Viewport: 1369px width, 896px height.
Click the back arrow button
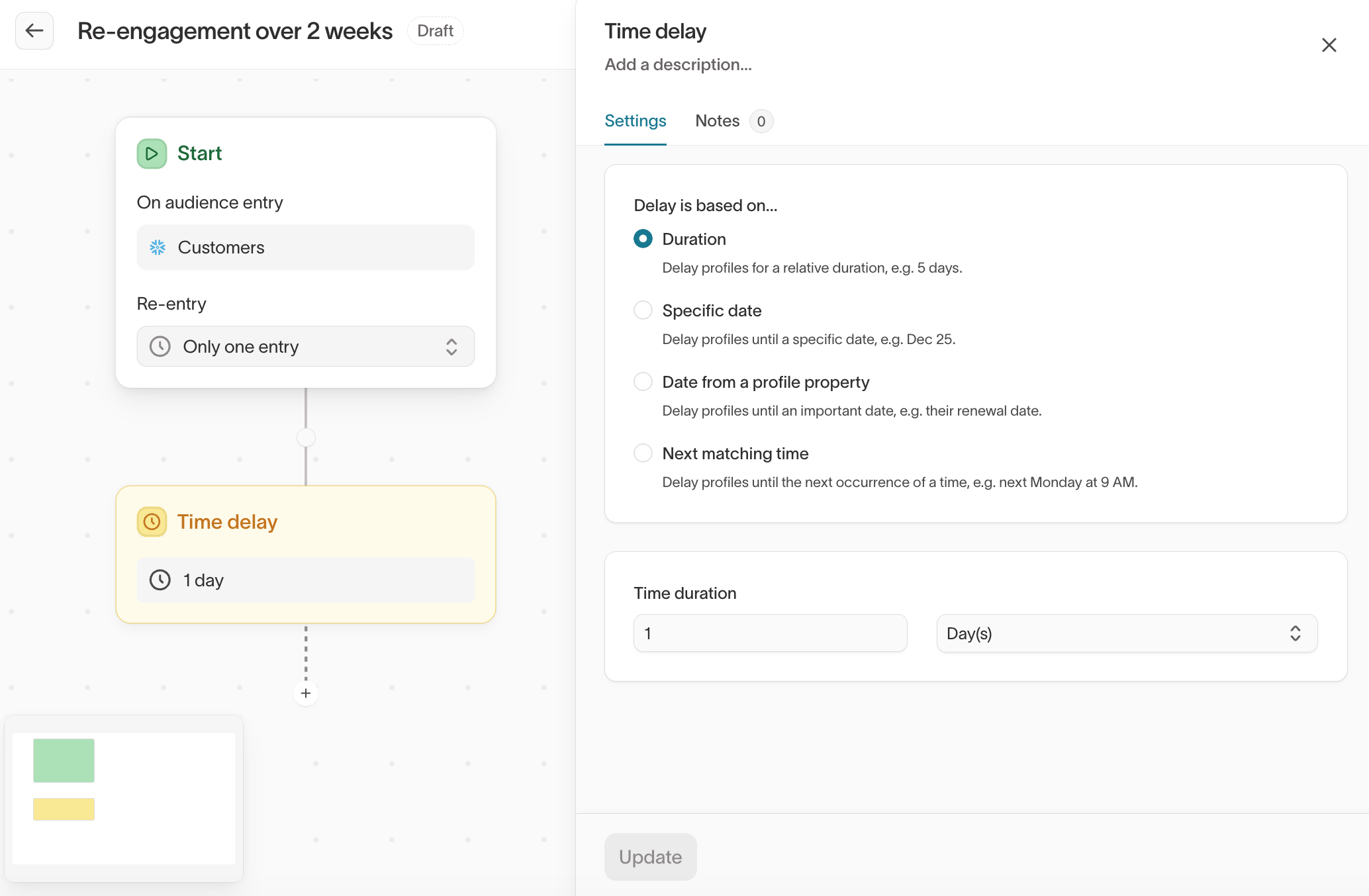click(34, 30)
